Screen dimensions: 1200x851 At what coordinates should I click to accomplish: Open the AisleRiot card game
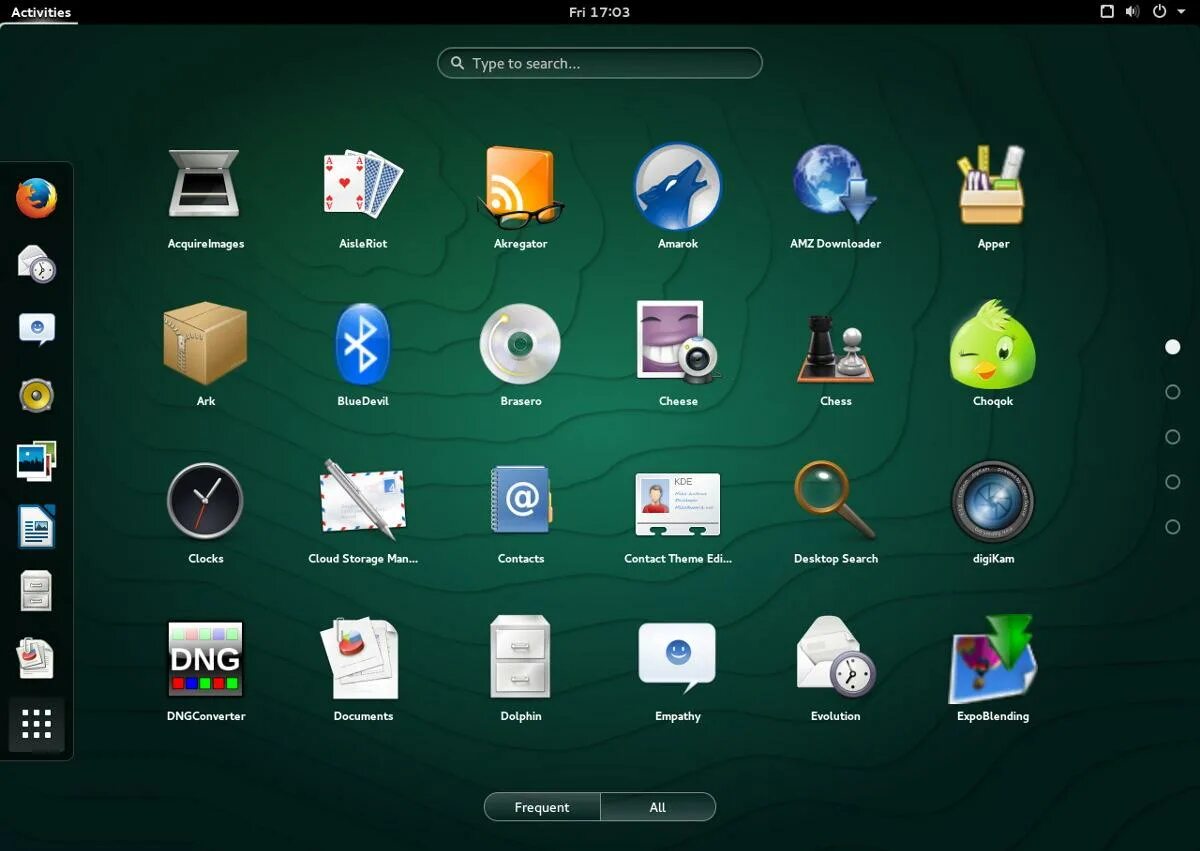[x=363, y=185]
